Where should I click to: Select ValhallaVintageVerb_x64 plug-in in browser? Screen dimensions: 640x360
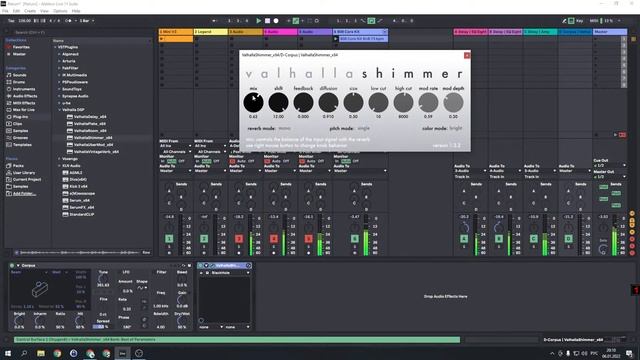point(96,152)
